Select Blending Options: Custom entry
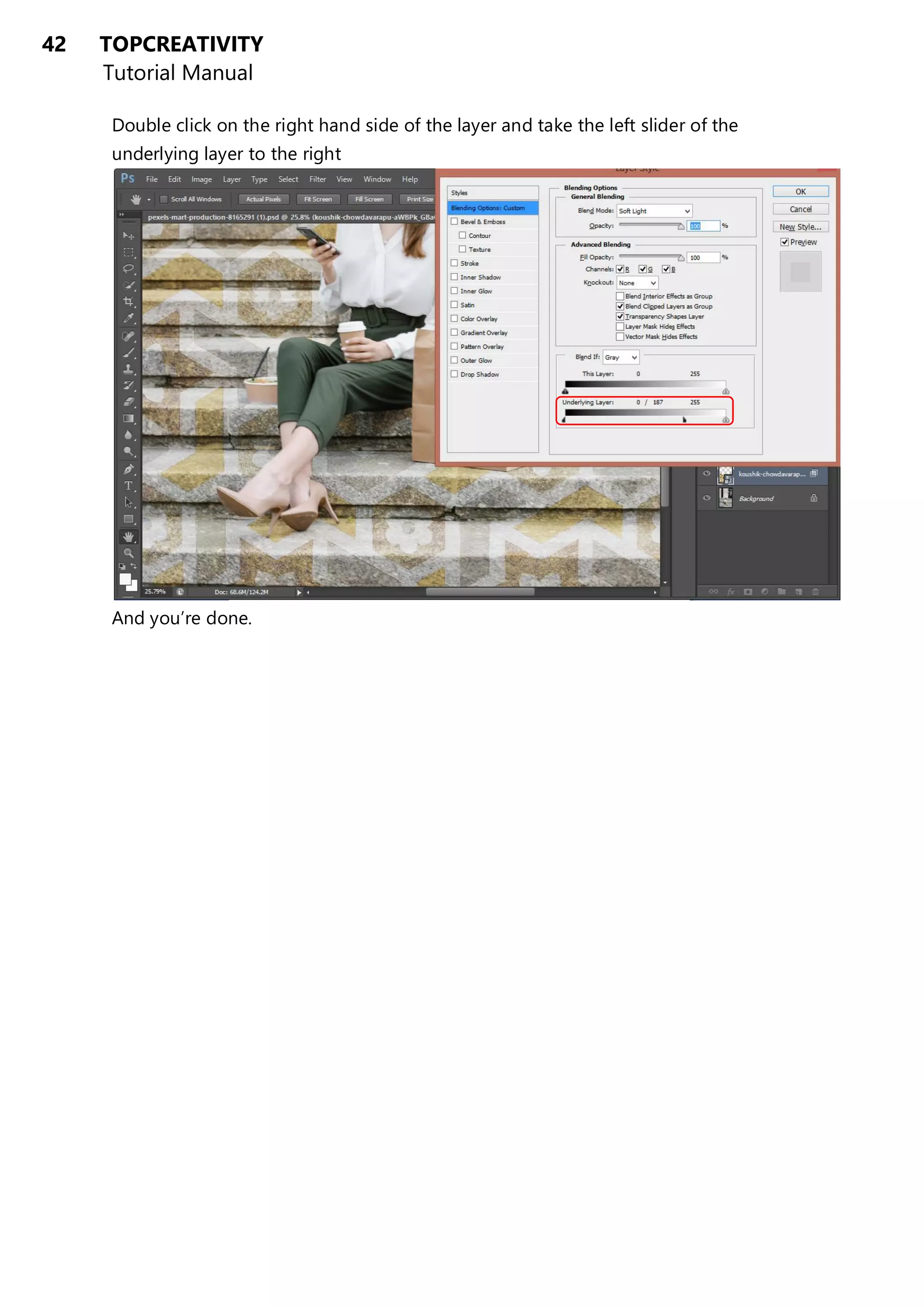924x1306 pixels. point(493,208)
